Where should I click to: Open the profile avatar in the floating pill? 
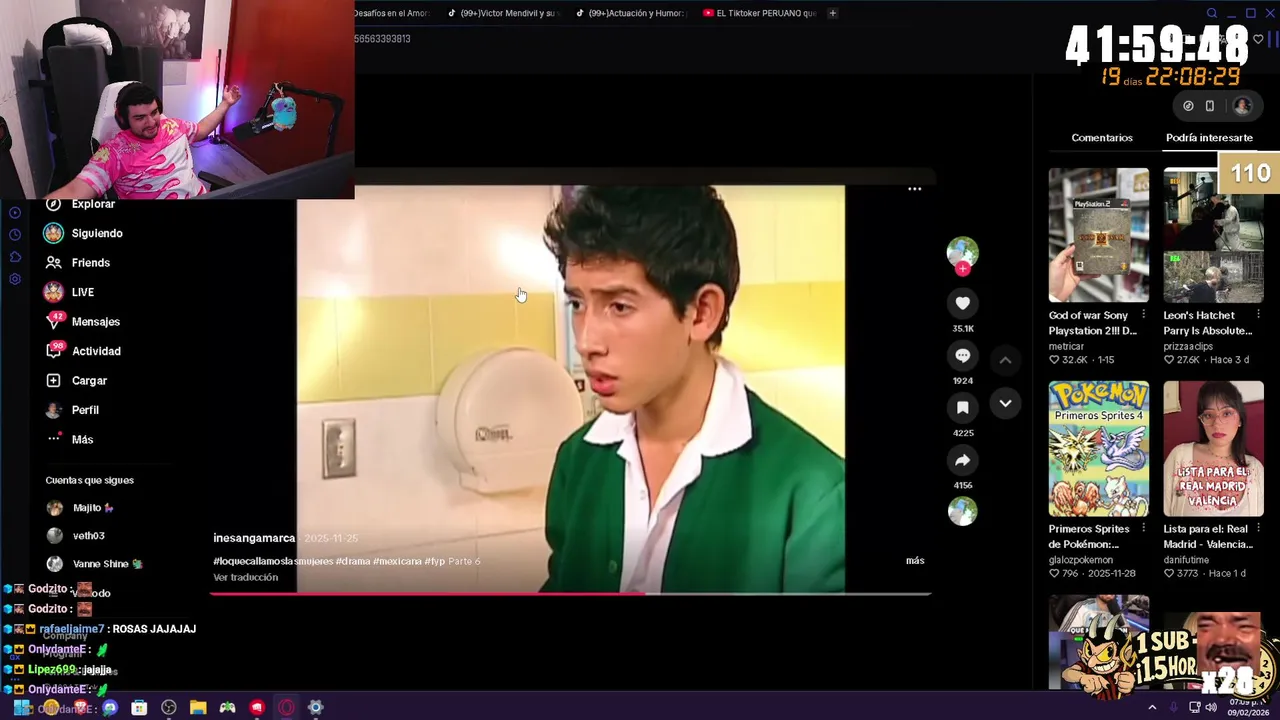point(1242,105)
